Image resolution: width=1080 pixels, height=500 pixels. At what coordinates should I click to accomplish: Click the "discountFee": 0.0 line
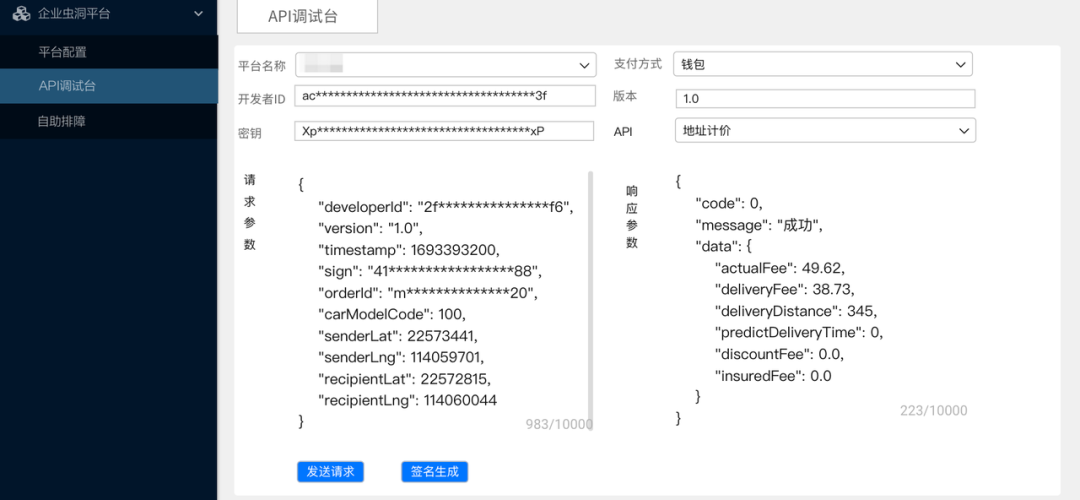(780, 354)
